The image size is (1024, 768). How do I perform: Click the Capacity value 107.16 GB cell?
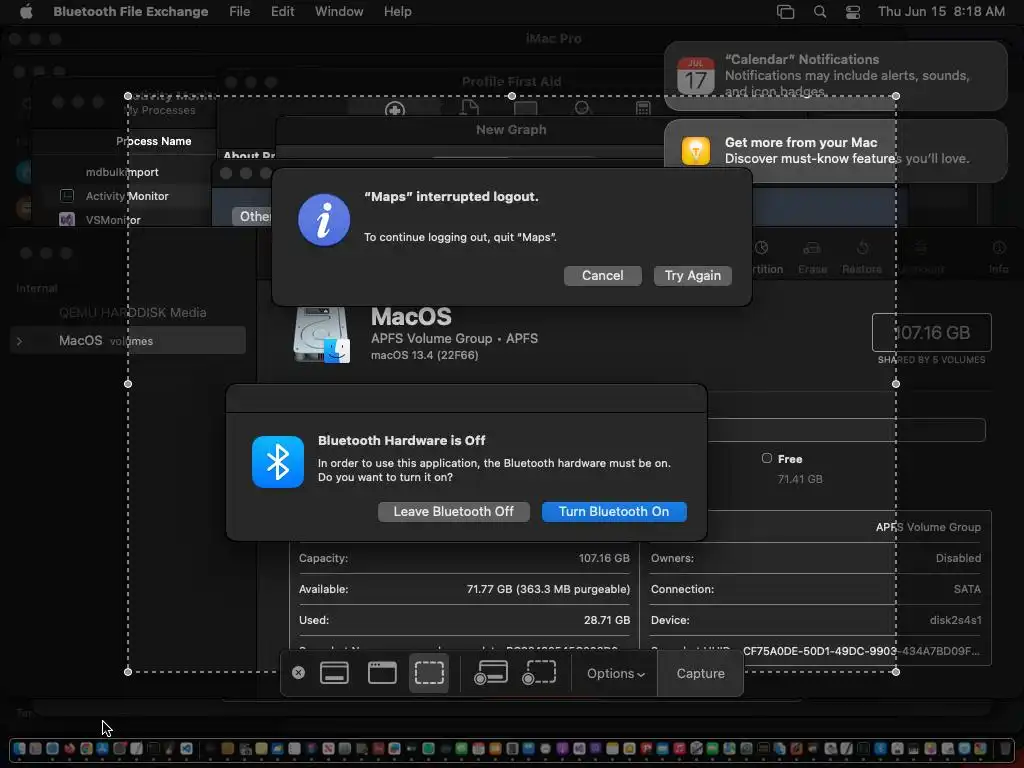coord(603,558)
